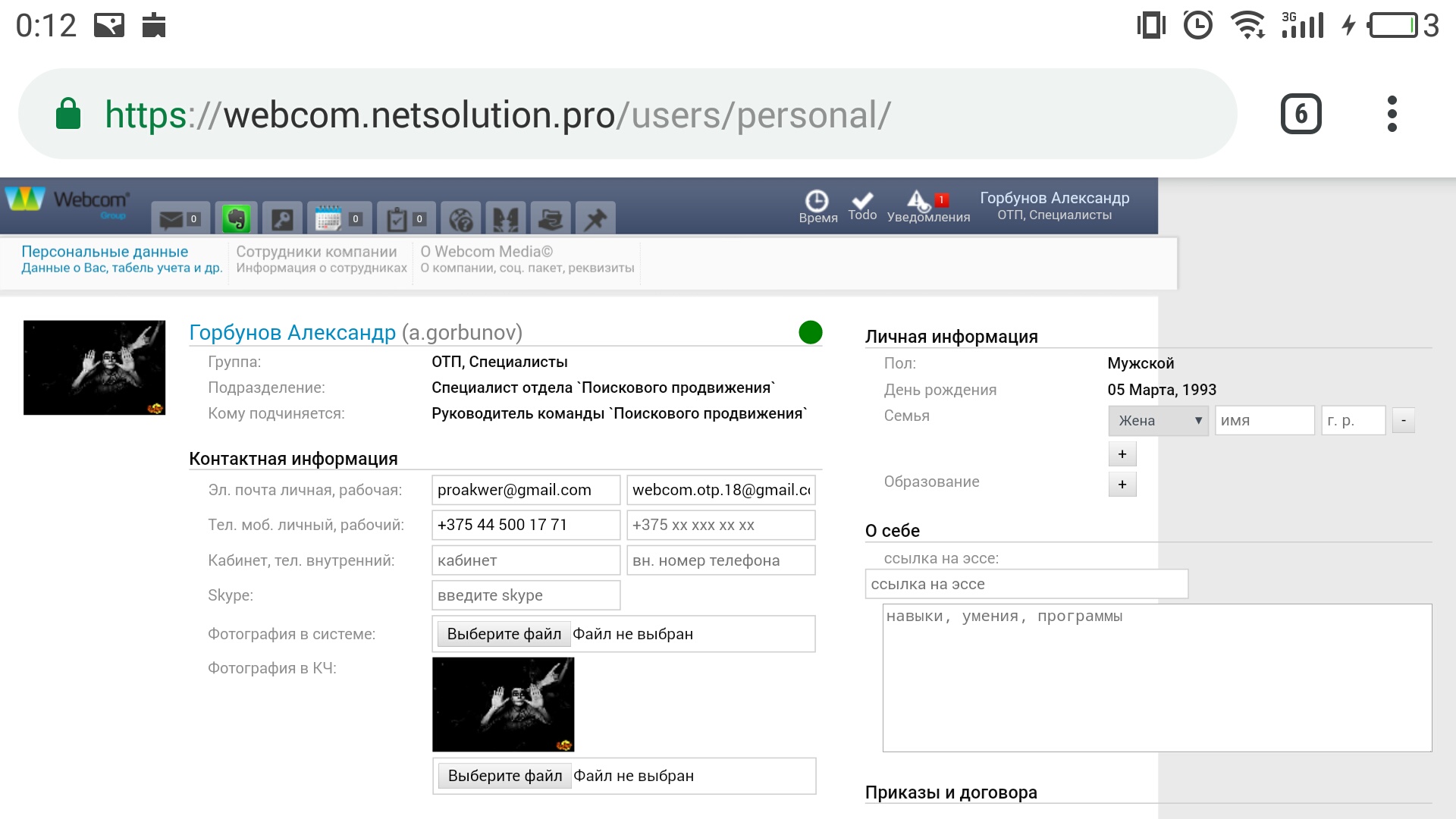Add a family member with plus button

[x=1122, y=454]
